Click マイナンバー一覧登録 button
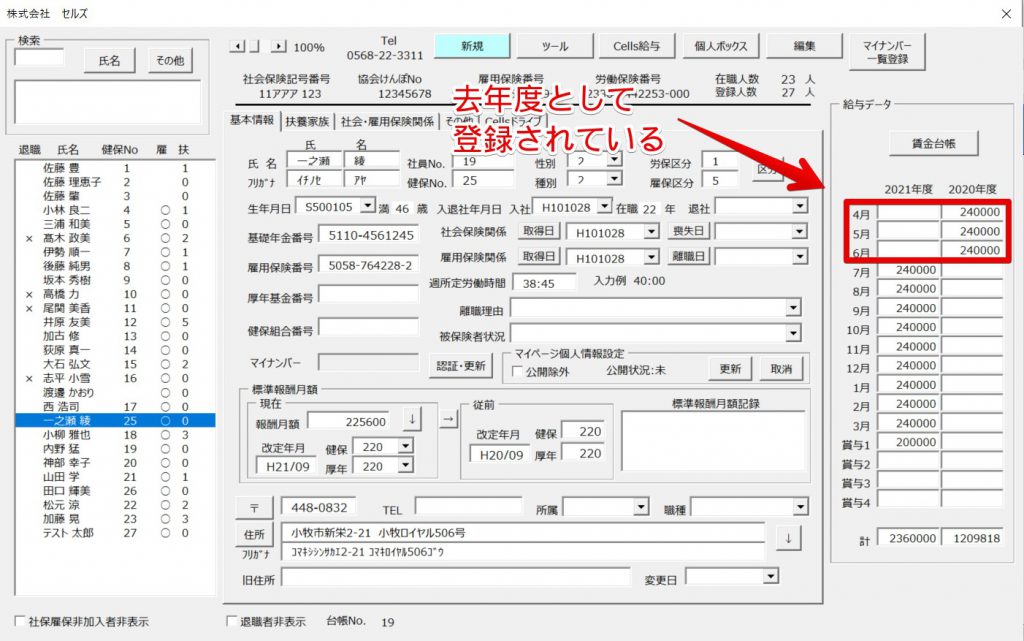This screenshot has height=641, width=1024. tap(887, 52)
